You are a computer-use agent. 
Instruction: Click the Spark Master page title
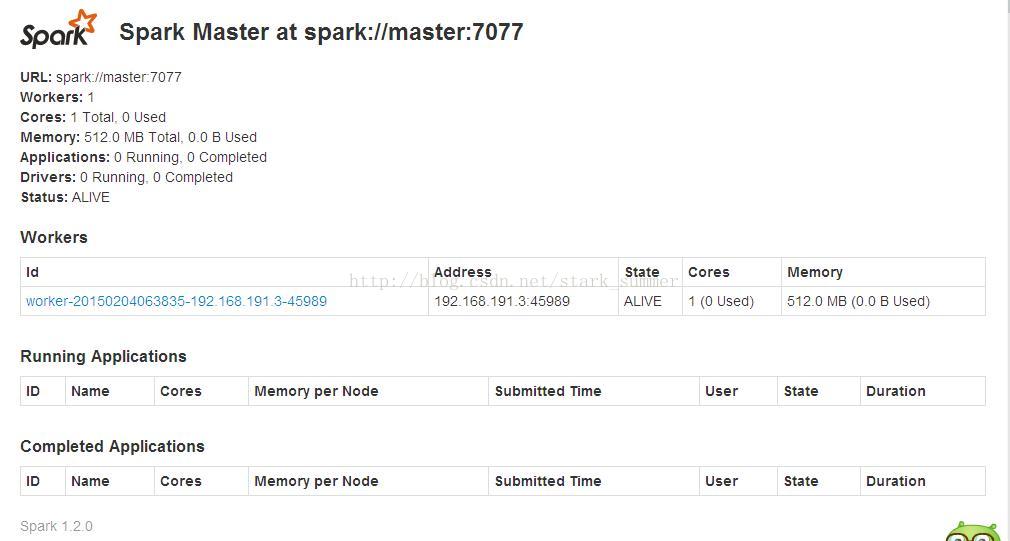click(x=321, y=32)
